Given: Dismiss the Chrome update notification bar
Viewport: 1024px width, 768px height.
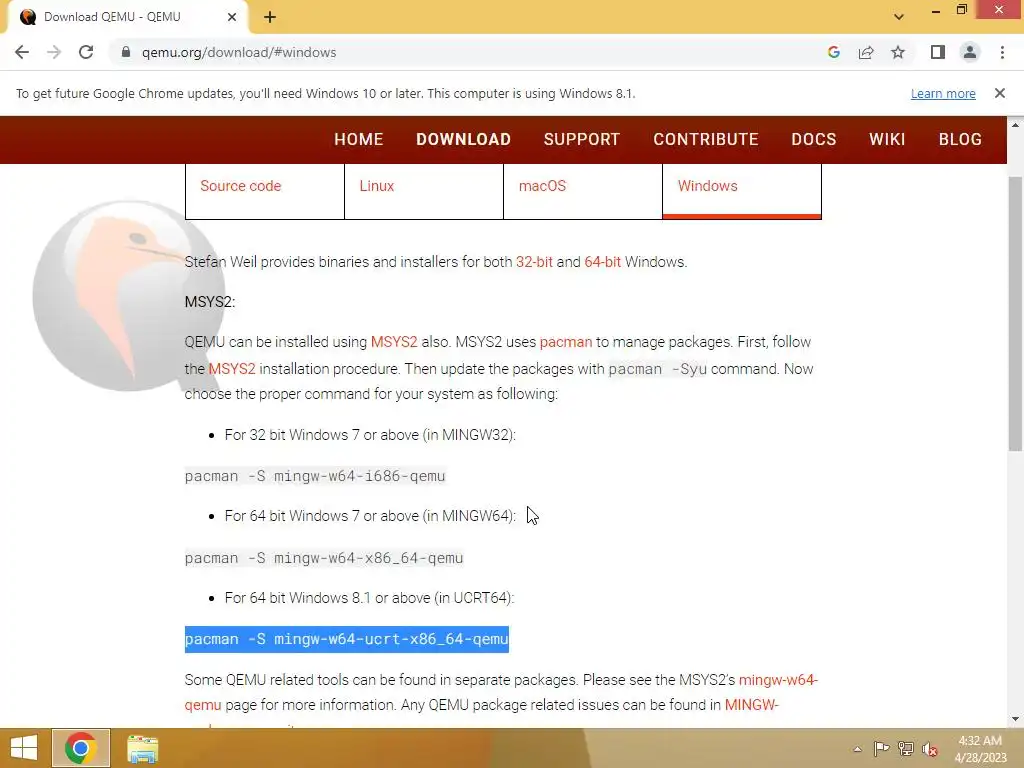Looking at the screenshot, I should pyautogui.click(x=999, y=93).
